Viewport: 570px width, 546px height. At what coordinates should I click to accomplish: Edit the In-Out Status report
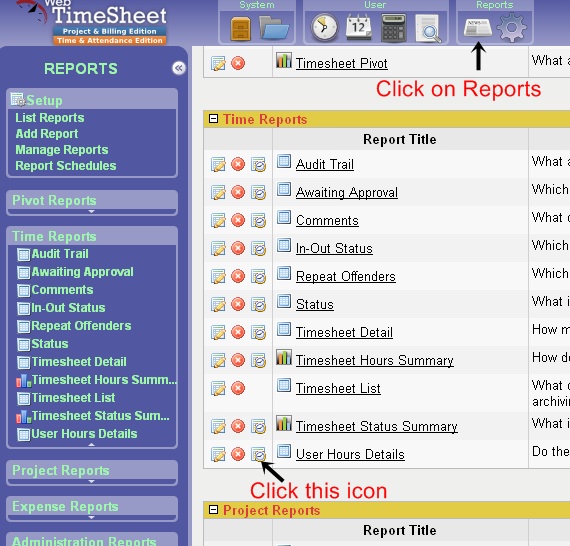pos(218,248)
